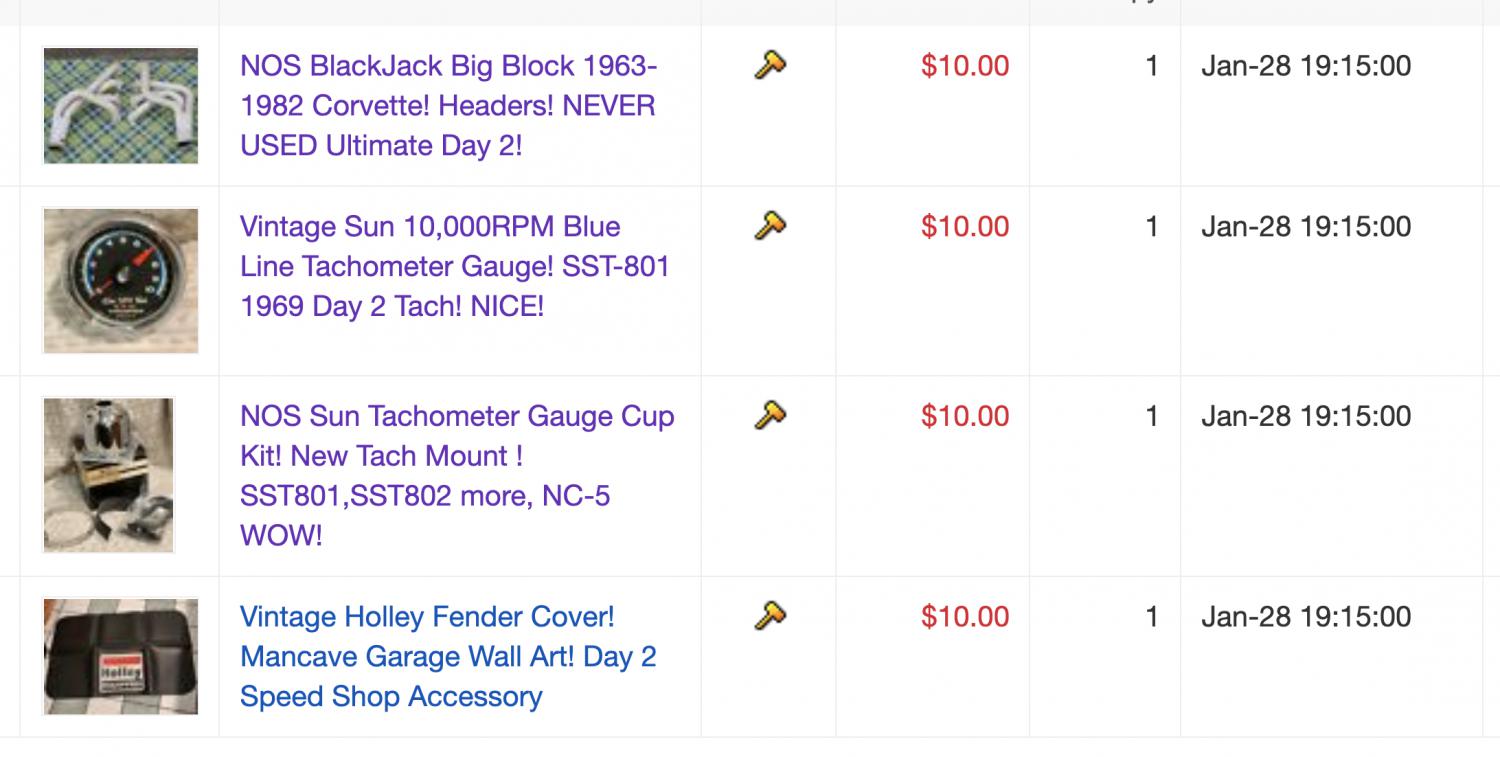1500x757 pixels.
Task: Open the Holley fender cover thumbnail
Action: point(120,656)
